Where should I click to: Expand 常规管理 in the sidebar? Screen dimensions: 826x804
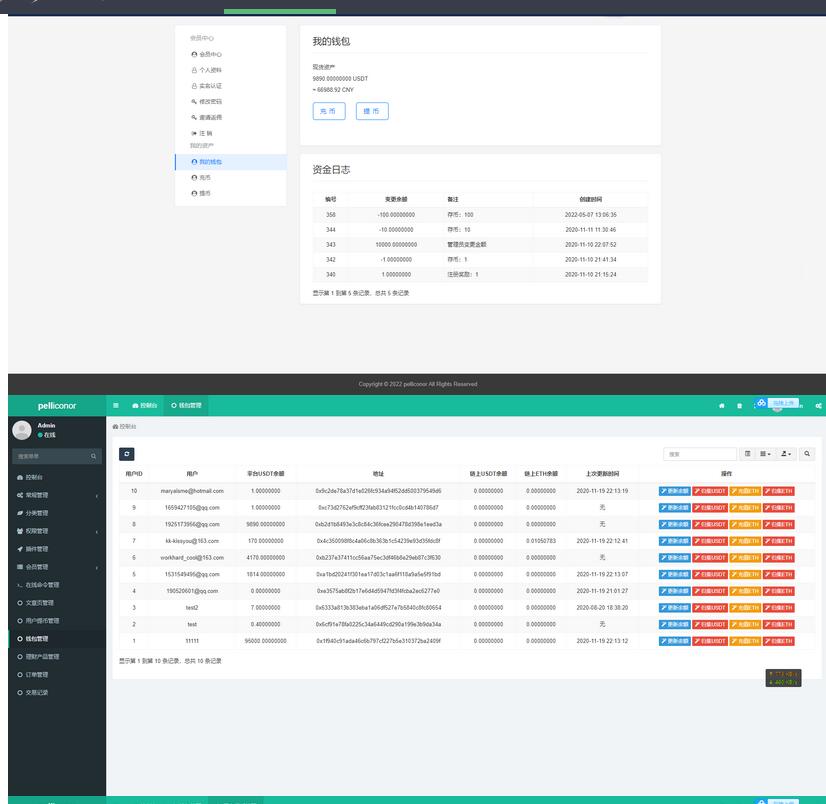point(53,495)
